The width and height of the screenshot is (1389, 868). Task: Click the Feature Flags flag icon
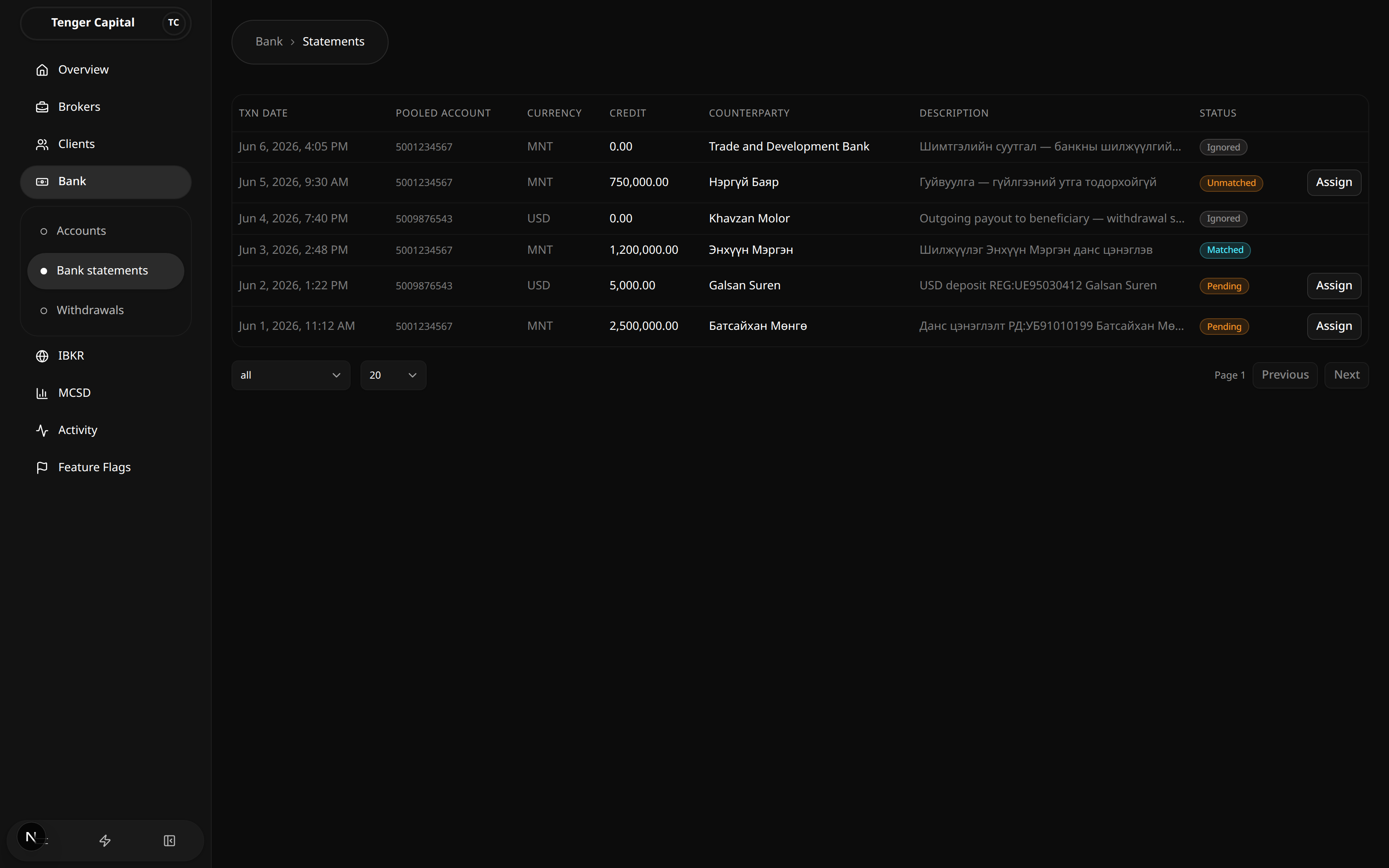pyautogui.click(x=42, y=467)
